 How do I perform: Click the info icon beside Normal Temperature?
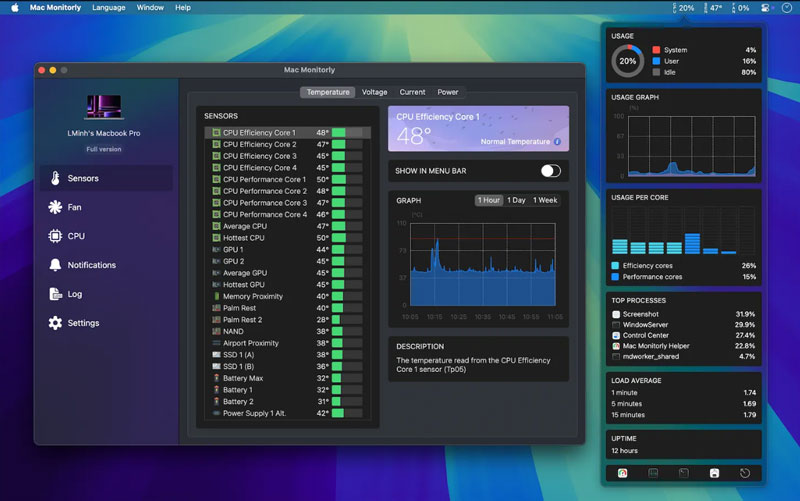click(558, 142)
